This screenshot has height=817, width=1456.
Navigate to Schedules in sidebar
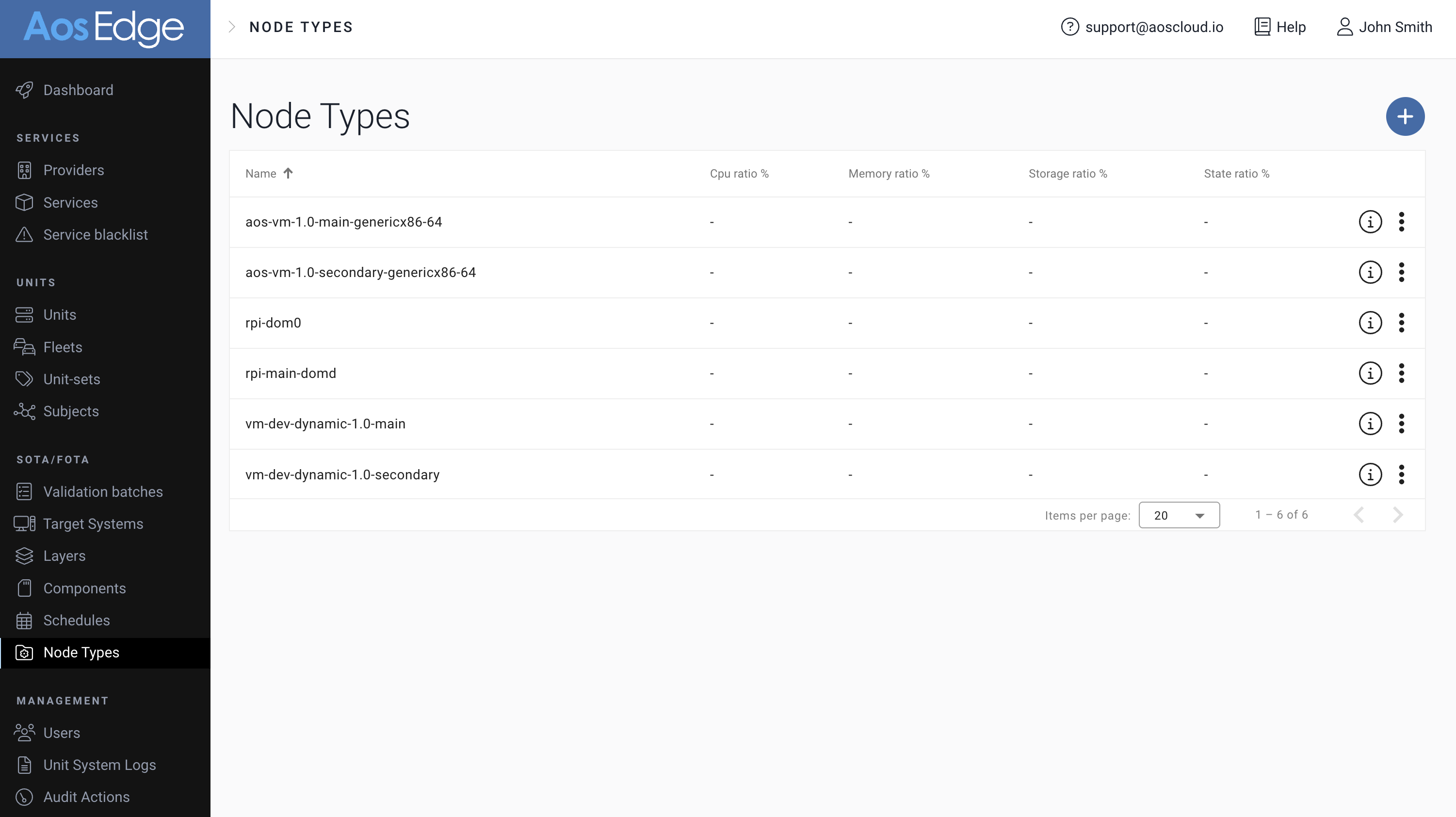tap(76, 620)
